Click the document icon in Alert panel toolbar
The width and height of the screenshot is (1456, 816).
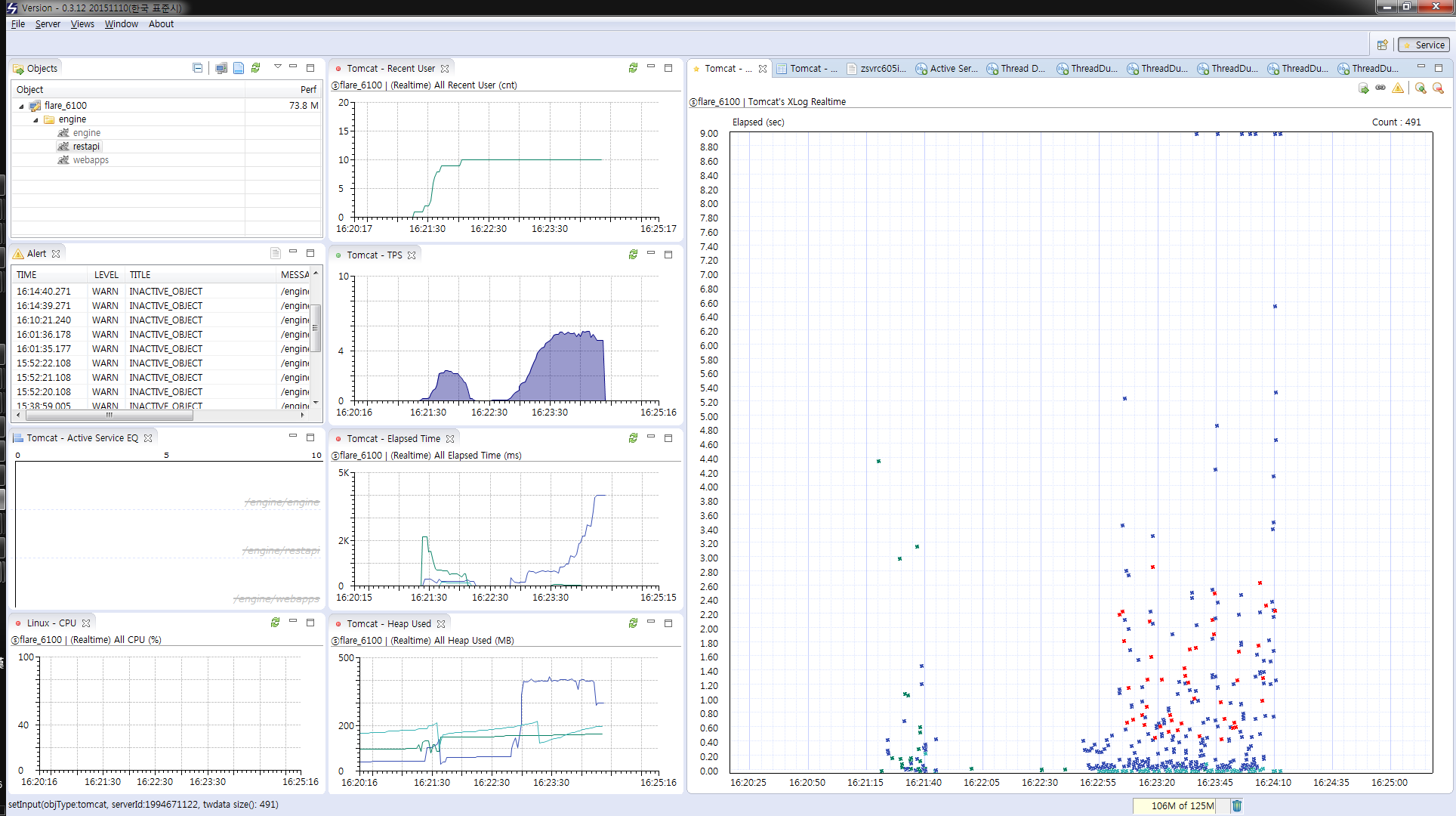click(x=276, y=253)
